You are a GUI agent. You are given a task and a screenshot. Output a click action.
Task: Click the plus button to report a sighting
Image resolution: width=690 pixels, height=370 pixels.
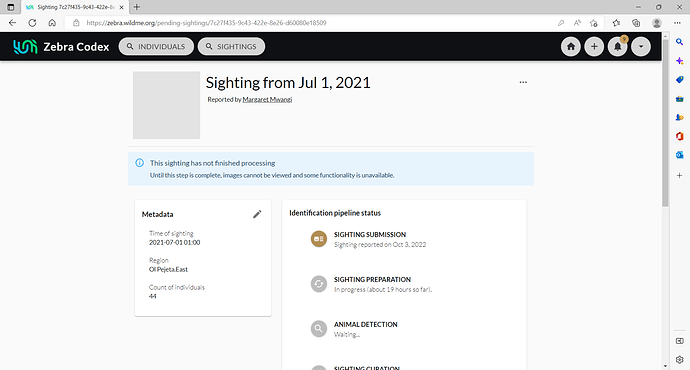tap(594, 47)
